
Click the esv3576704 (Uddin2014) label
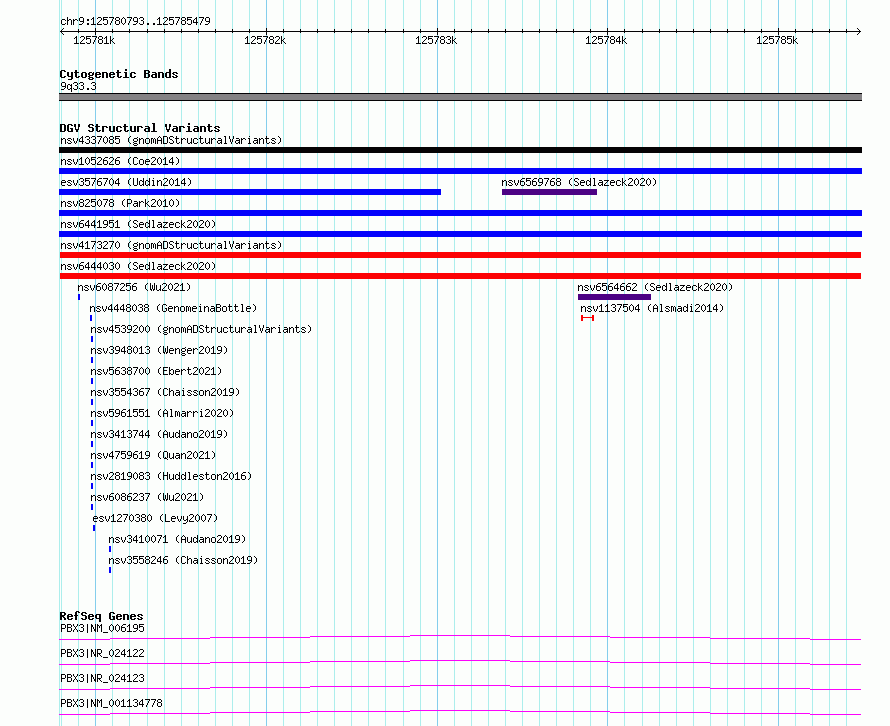pyautogui.click(x=126, y=182)
